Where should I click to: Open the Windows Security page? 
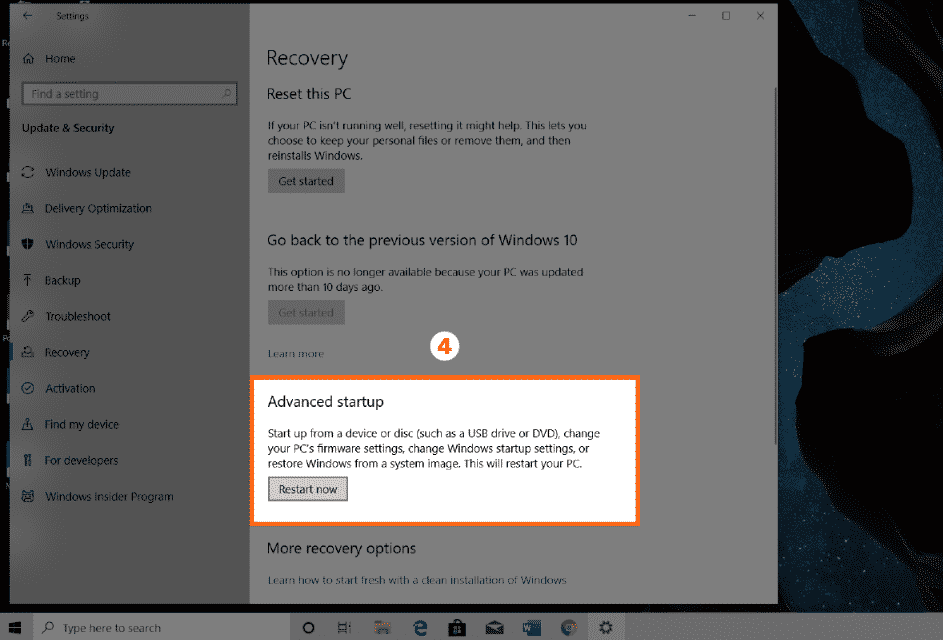click(x=90, y=244)
